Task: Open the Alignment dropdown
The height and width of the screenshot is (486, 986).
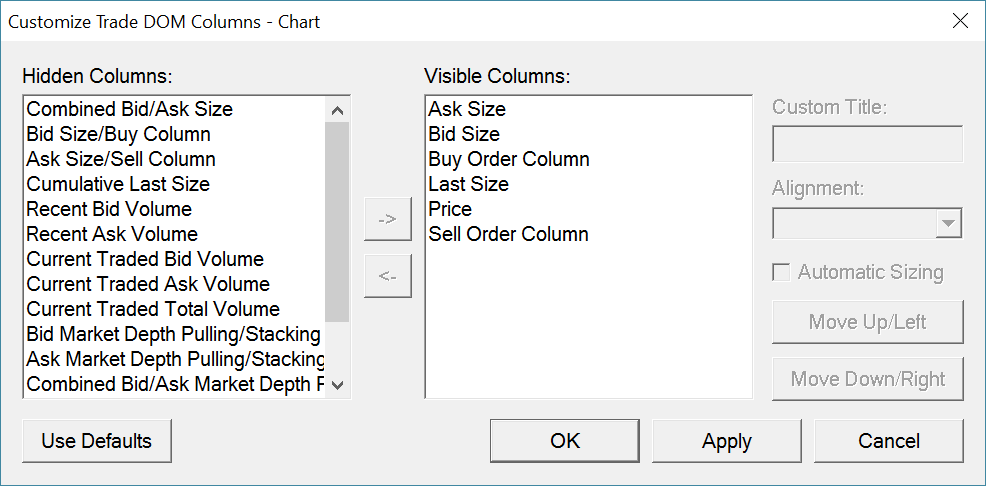Action: 948,223
